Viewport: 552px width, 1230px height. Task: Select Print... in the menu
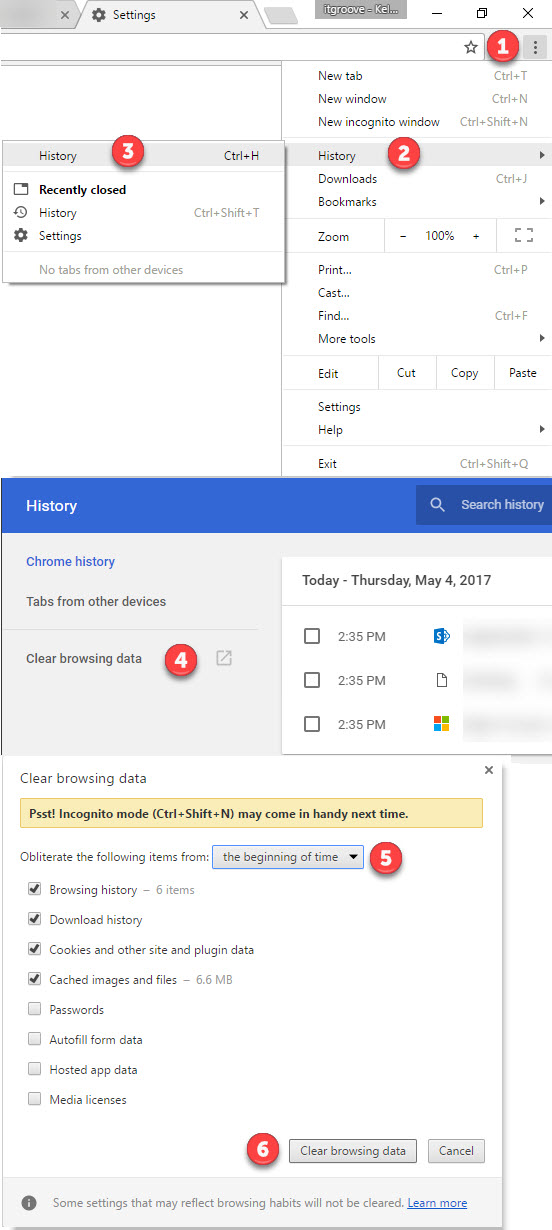point(416,270)
